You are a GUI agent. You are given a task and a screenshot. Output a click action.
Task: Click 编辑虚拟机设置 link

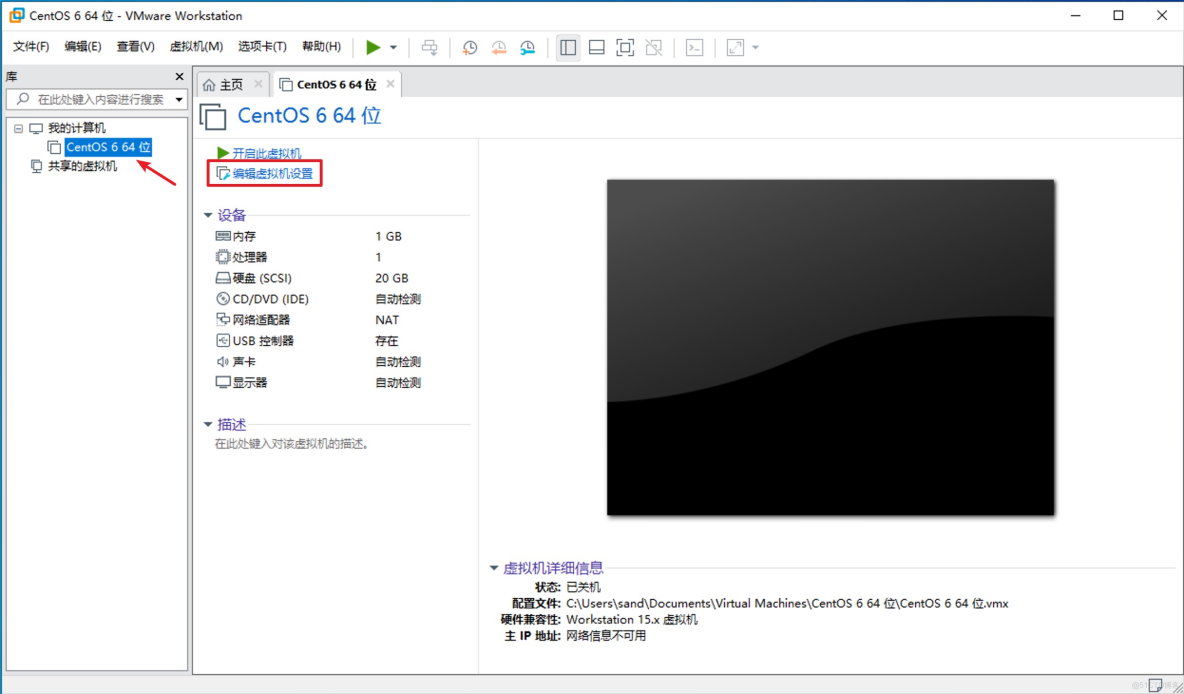coord(272,174)
